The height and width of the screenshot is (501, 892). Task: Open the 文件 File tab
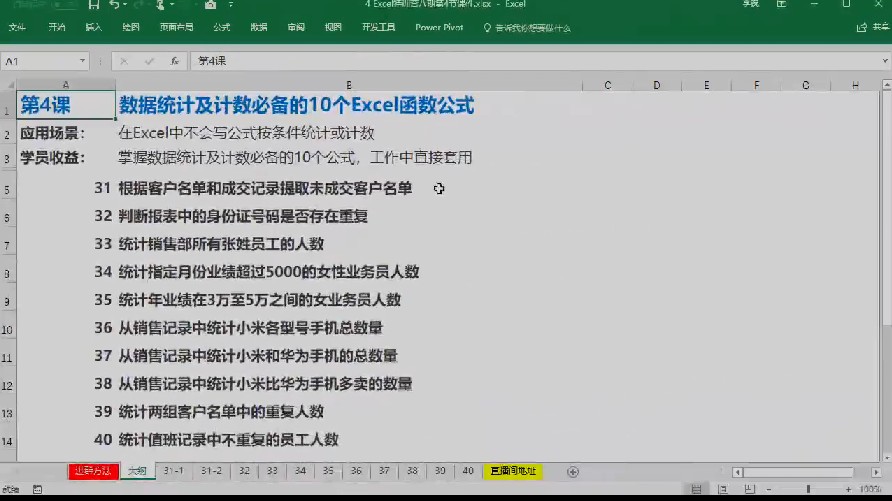coord(17,27)
